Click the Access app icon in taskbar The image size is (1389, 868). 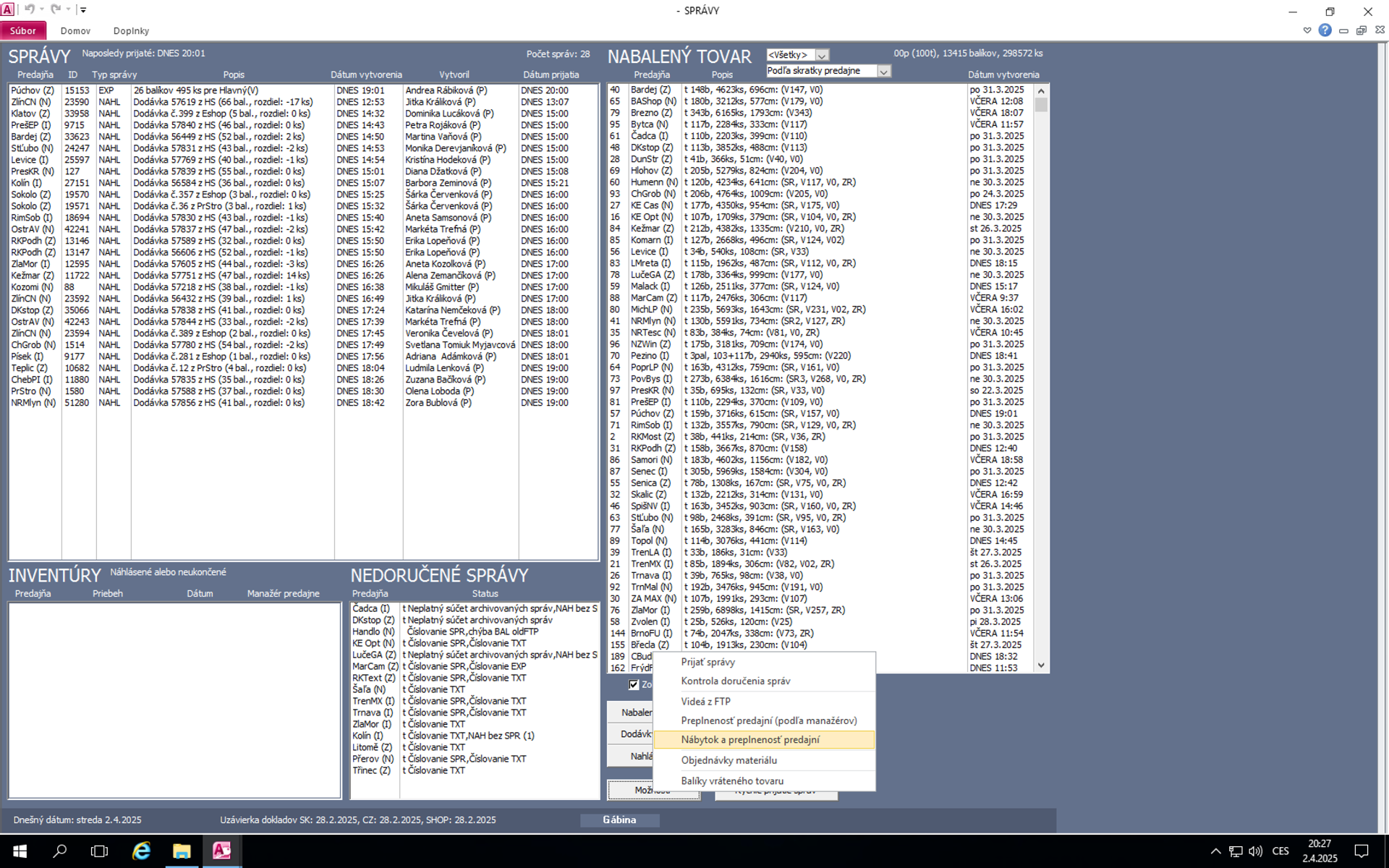[x=221, y=851]
